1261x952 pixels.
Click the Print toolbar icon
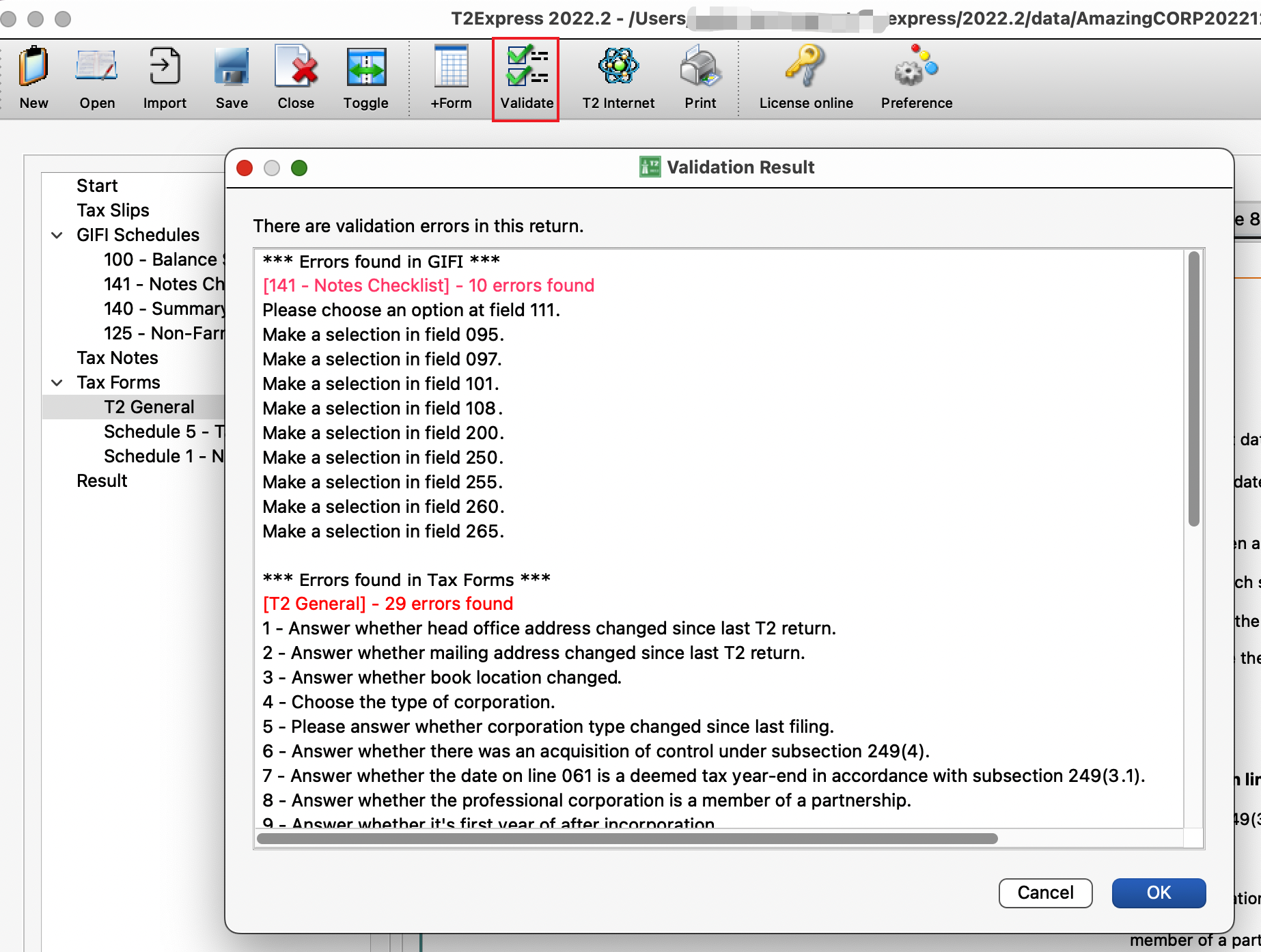[x=700, y=77]
